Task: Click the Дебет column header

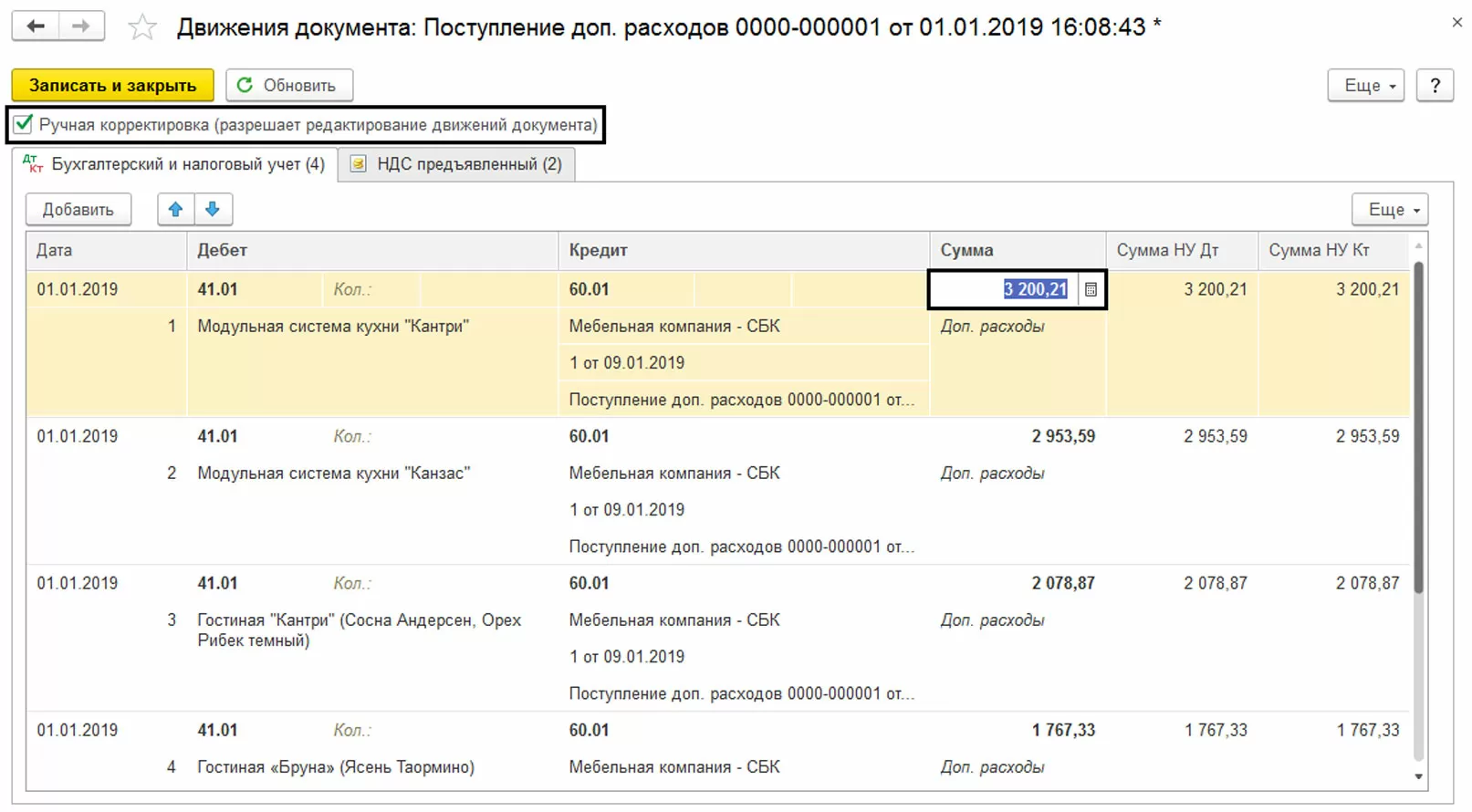Action: (372, 250)
